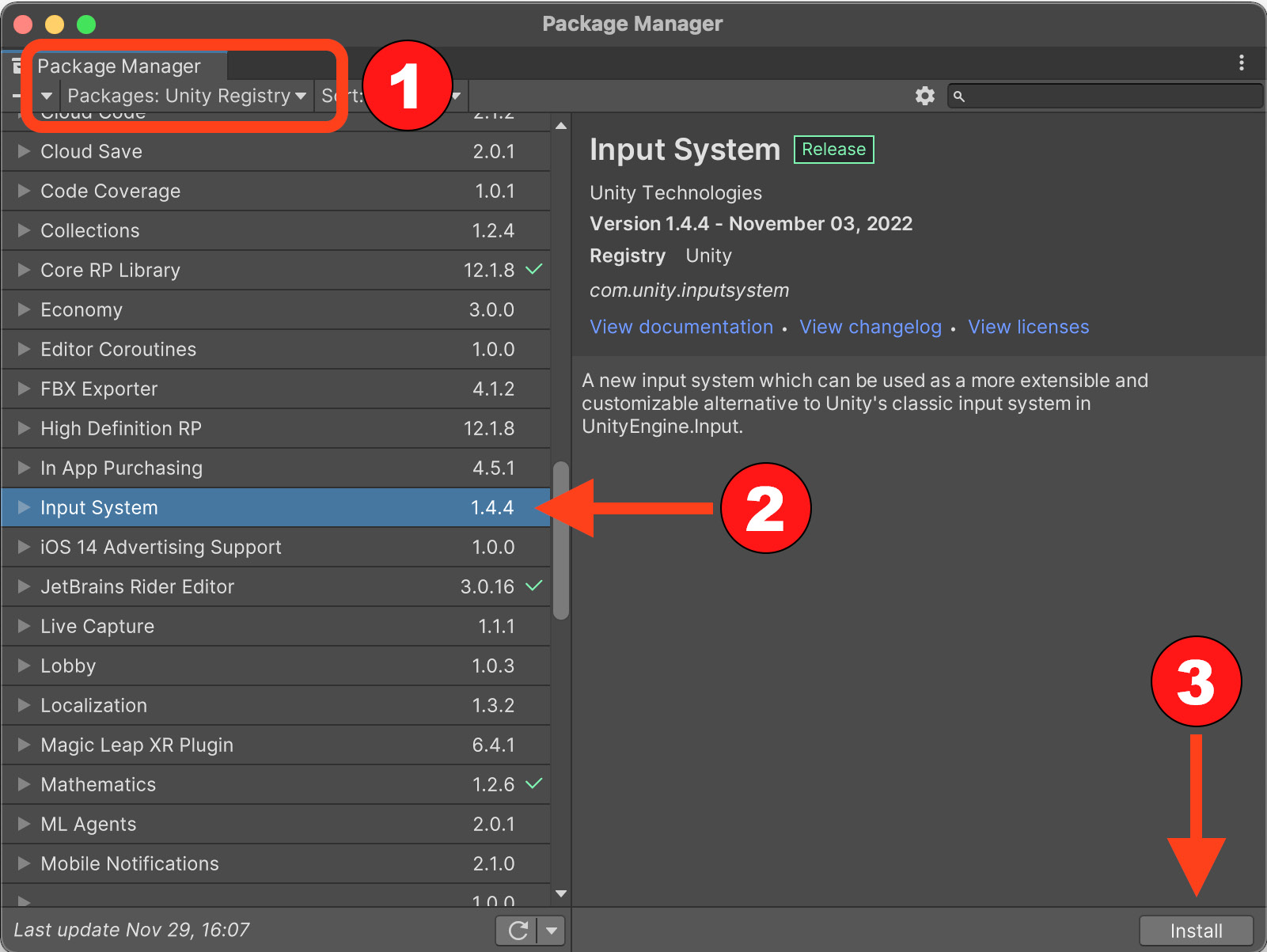Screen dimensions: 1267x952
Task: Open View changelog link
Action: pyautogui.click(x=871, y=327)
